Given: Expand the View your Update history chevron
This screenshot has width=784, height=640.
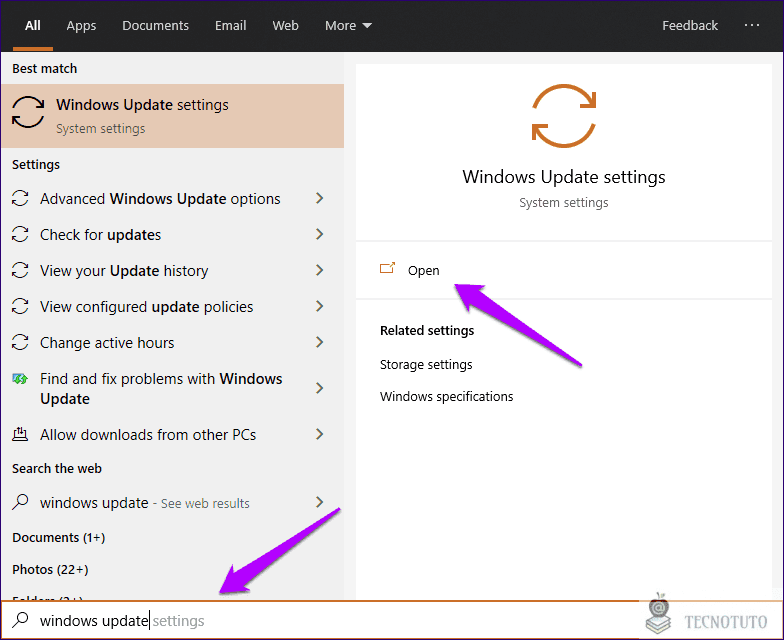Looking at the screenshot, I should click(x=320, y=270).
